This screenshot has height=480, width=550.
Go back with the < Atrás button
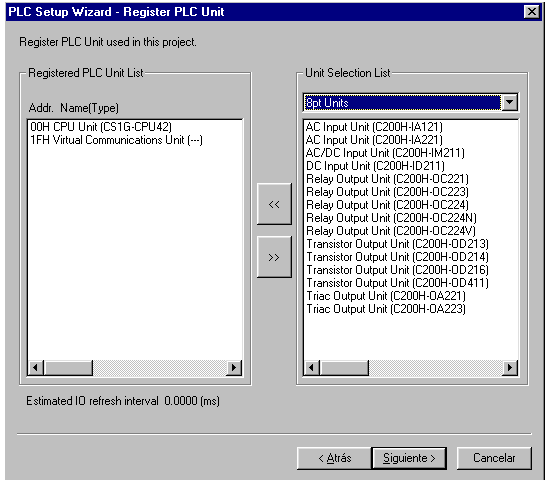pyautogui.click(x=334, y=458)
